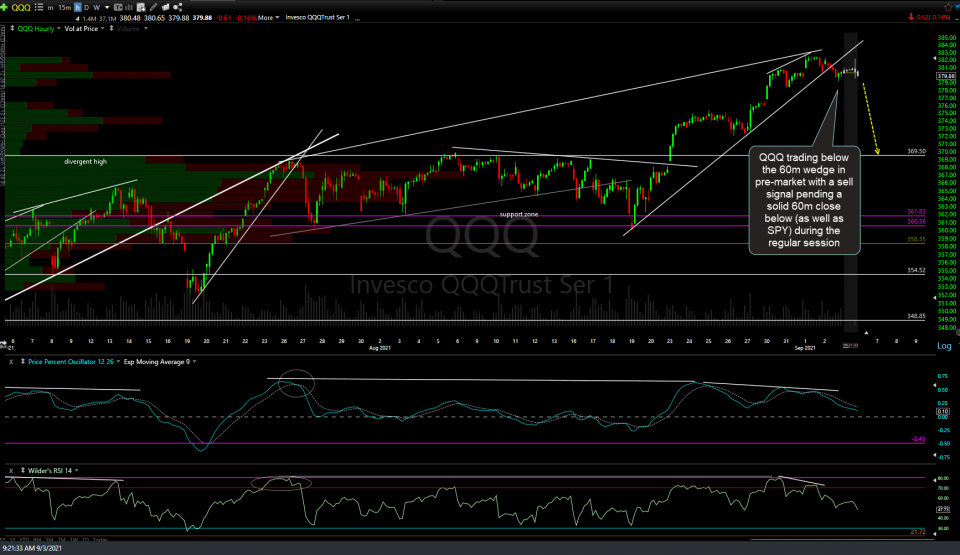
Task: Click the current price tag 379.88 on axis
Action: point(946,77)
